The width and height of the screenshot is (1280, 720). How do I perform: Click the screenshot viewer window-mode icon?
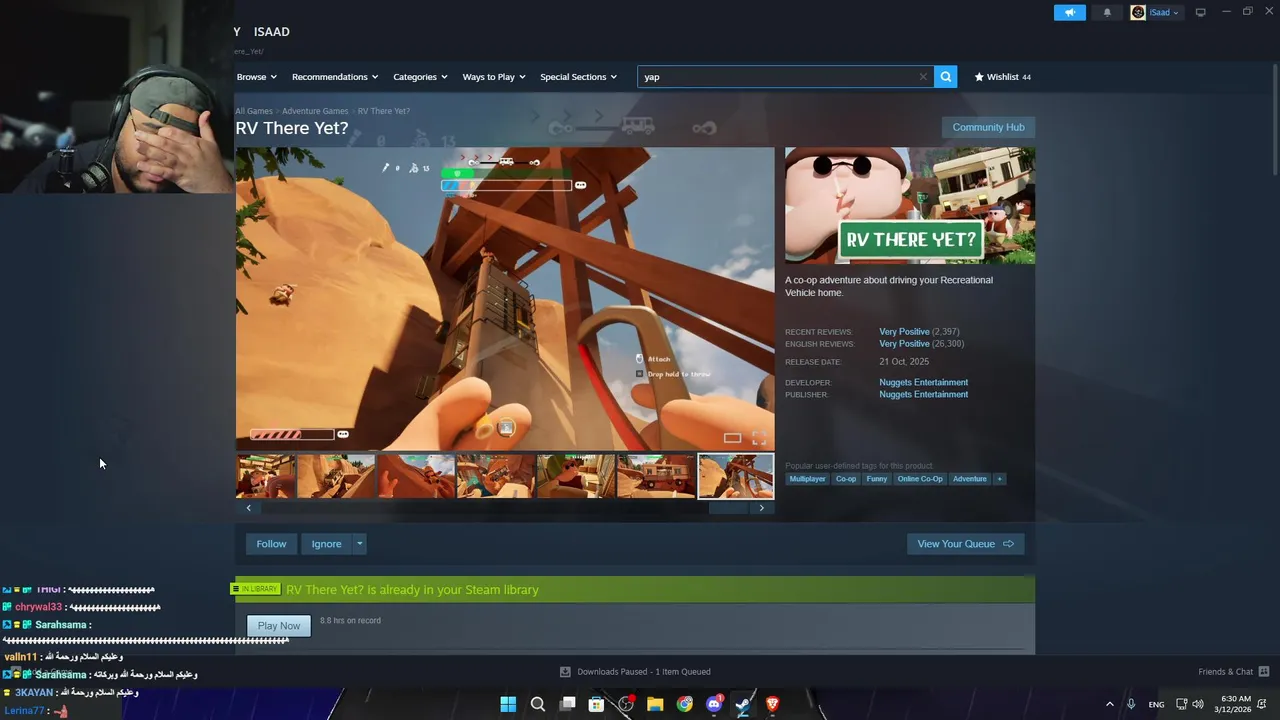(x=732, y=438)
